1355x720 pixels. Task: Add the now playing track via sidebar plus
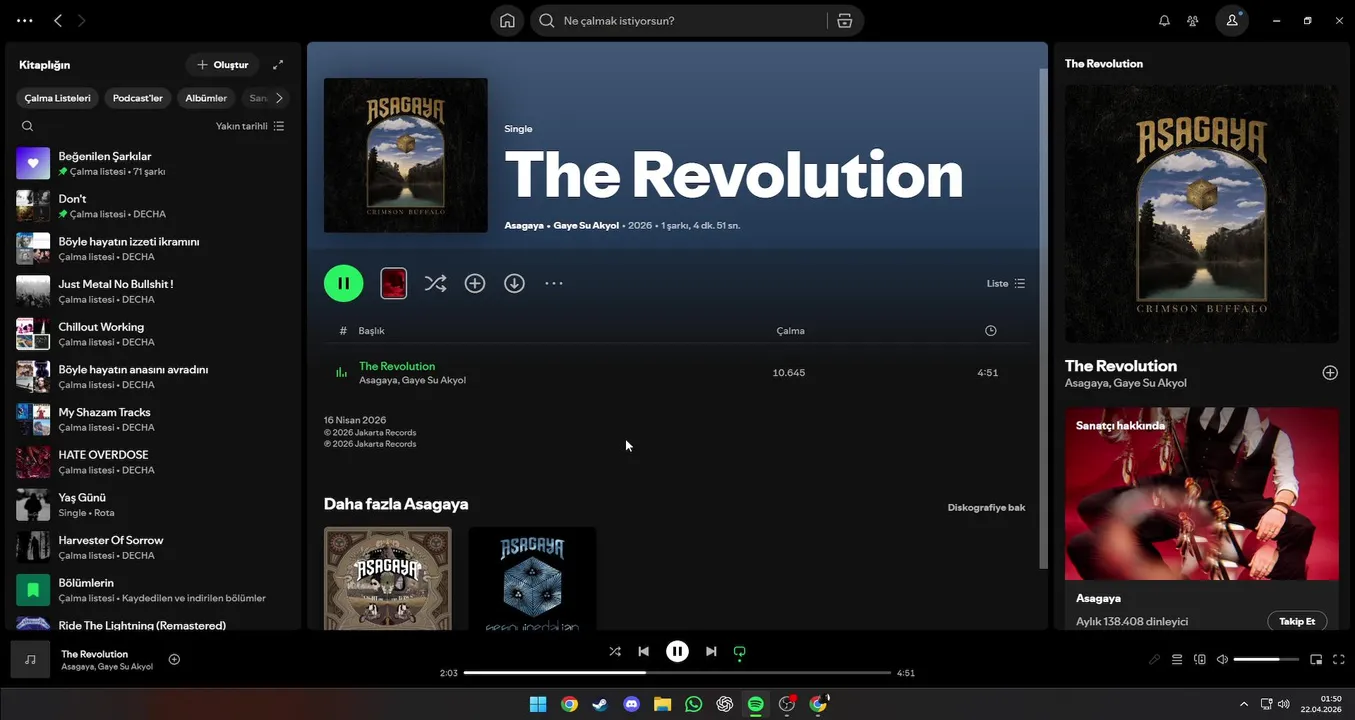click(x=1330, y=372)
